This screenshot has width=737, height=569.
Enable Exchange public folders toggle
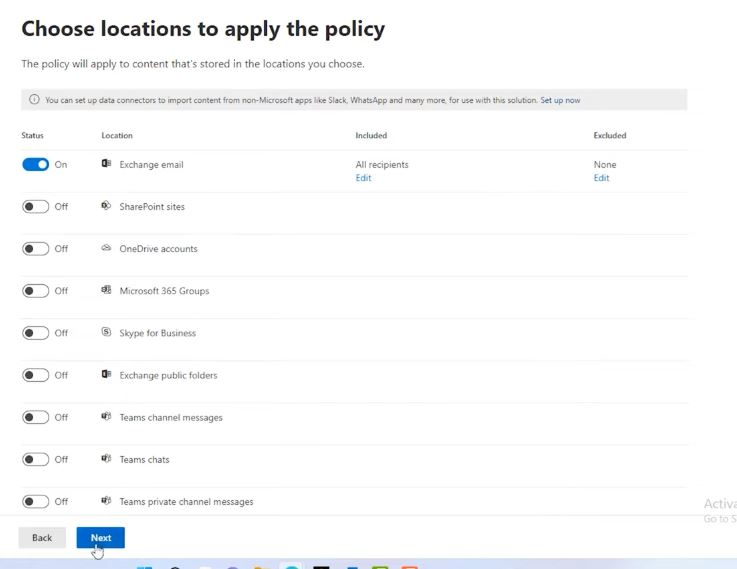tap(35, 375)
